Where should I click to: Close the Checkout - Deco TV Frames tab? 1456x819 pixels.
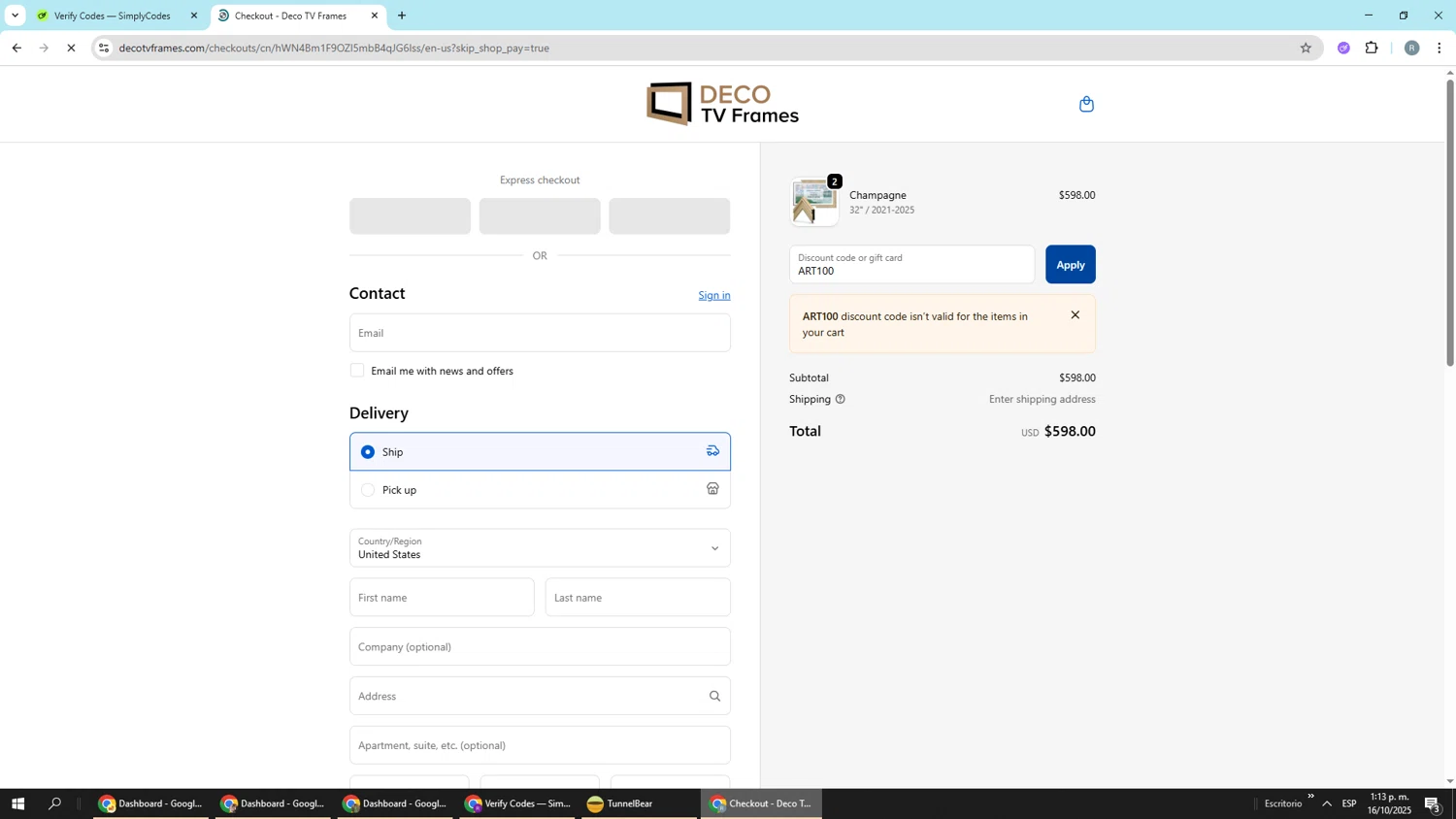click(375, 16)
